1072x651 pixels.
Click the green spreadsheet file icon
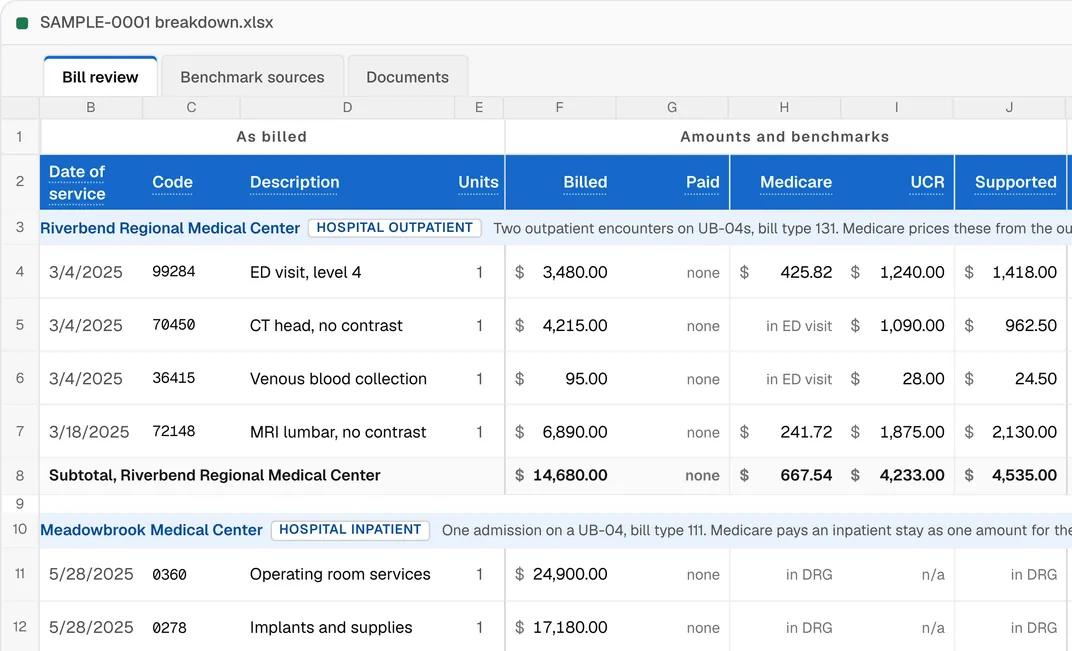click(x=22, y=23)
